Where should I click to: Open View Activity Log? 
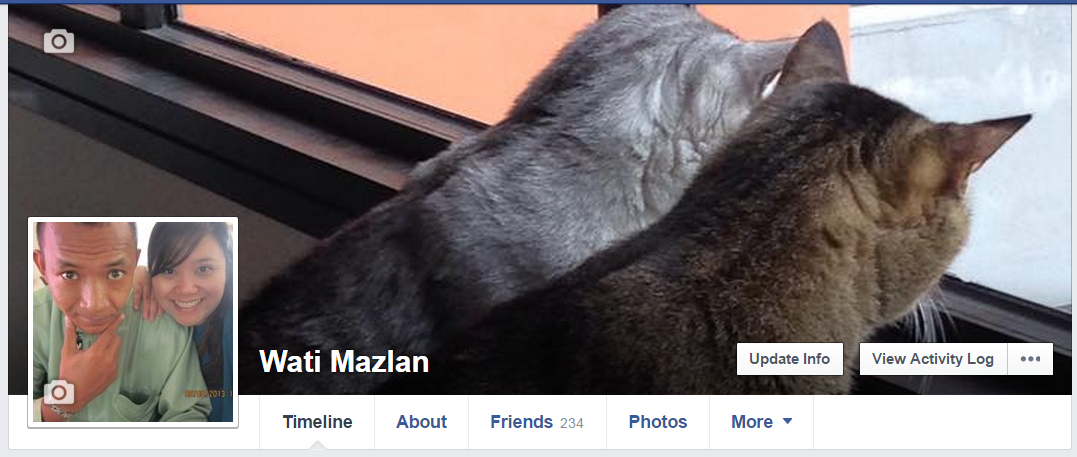[x=933, y=359]
